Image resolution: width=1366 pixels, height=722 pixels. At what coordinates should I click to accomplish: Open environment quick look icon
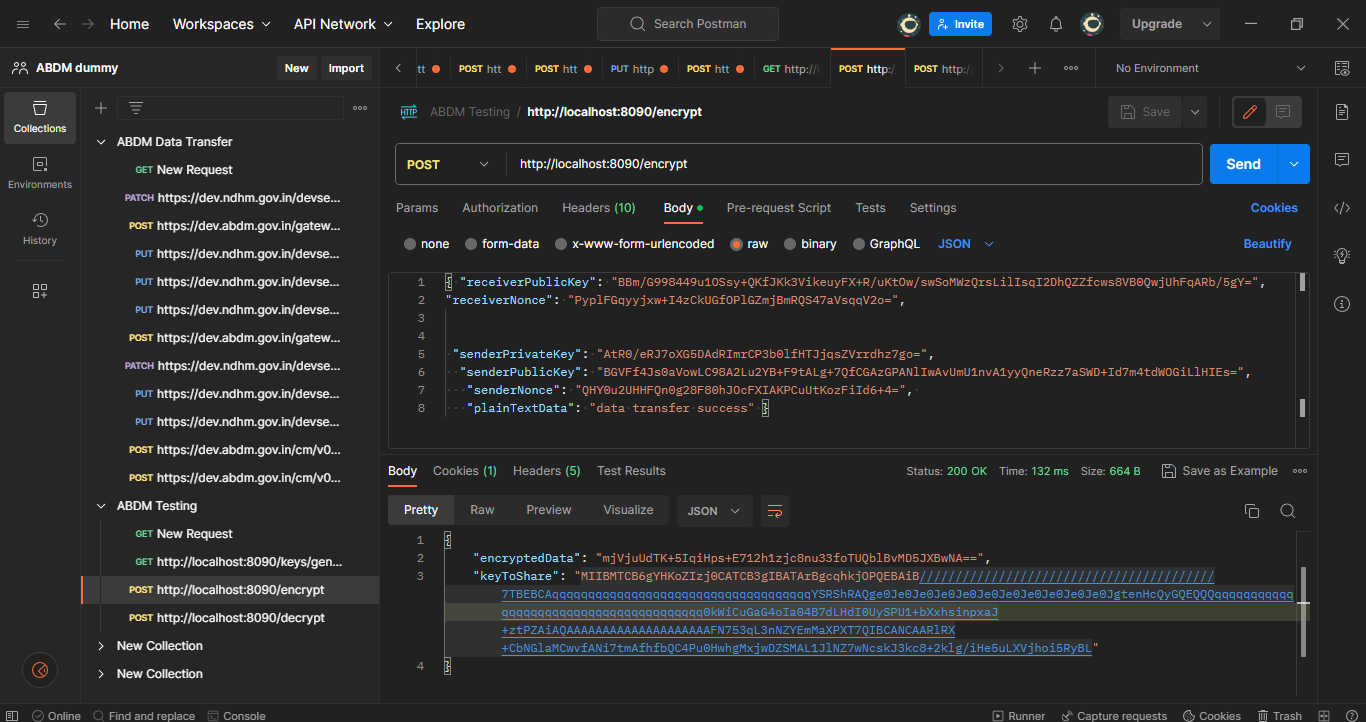(1342, 68)
